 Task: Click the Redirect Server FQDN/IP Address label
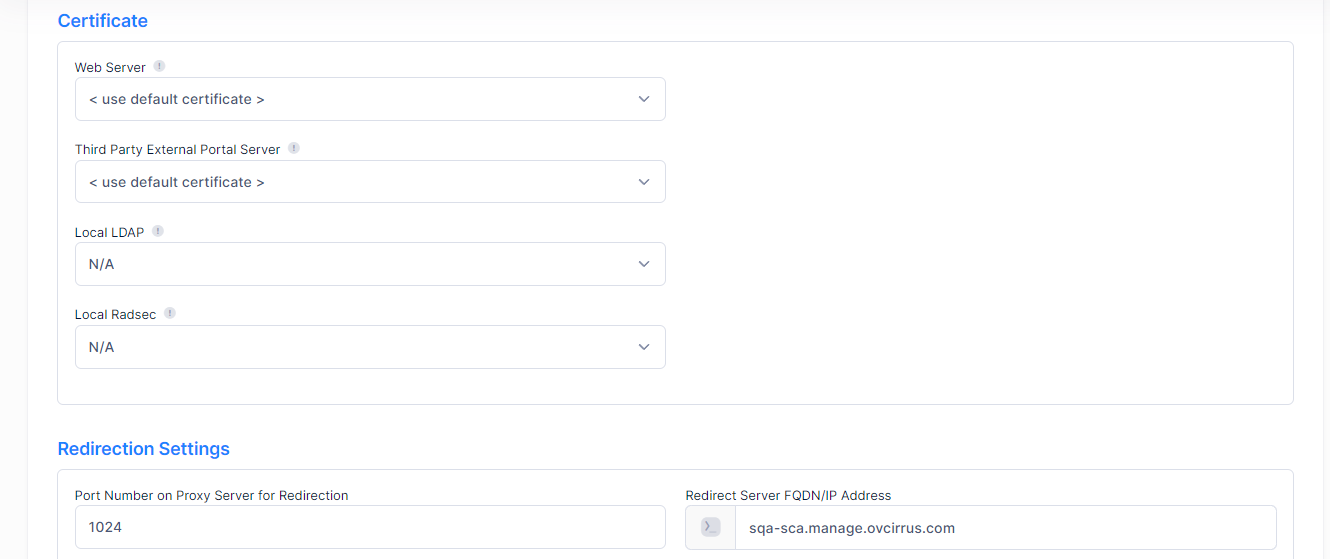[x=788, y=495]
